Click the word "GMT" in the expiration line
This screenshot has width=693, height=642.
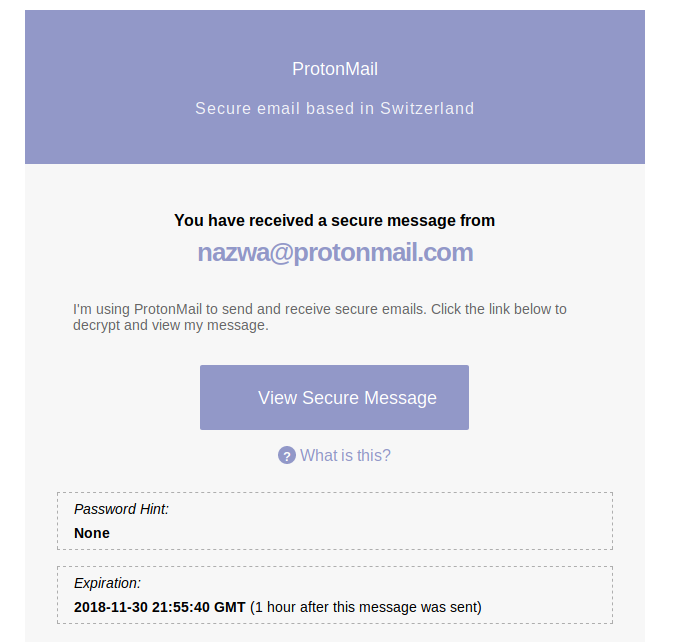click(229, 607)
